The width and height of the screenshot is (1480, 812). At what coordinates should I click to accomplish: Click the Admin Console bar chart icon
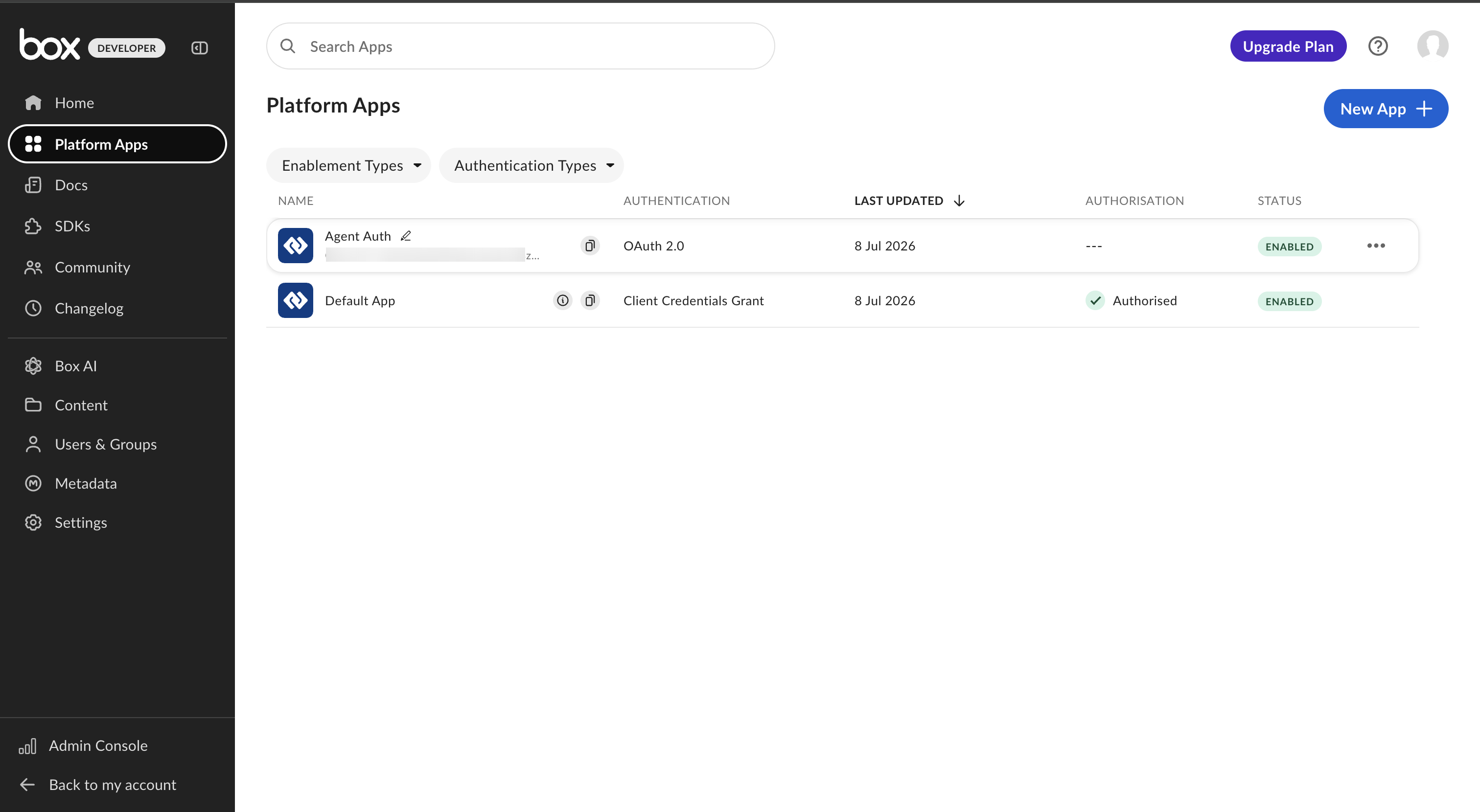click(27, 746)
